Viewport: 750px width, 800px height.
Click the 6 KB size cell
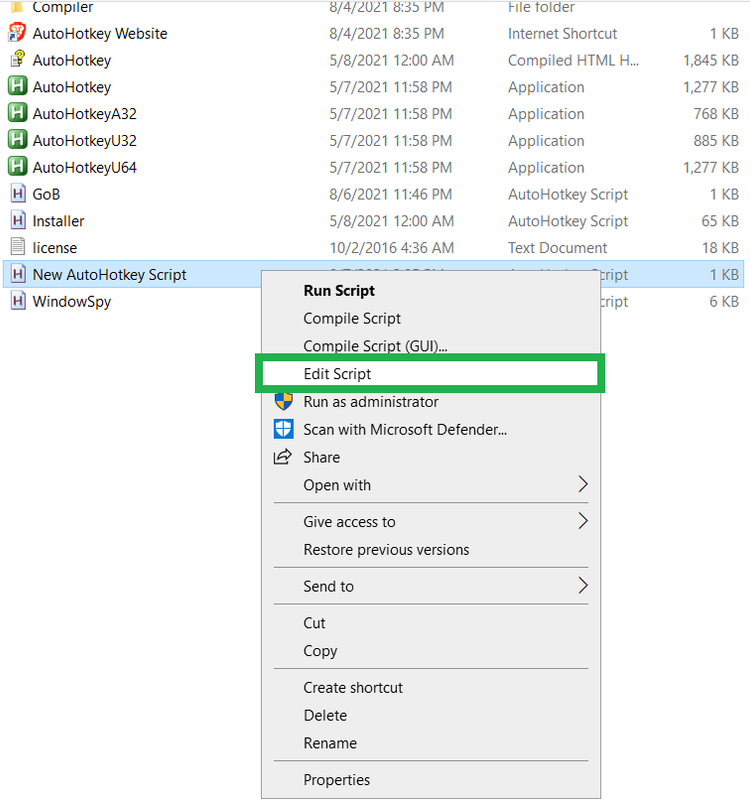[x=724, y=302]
